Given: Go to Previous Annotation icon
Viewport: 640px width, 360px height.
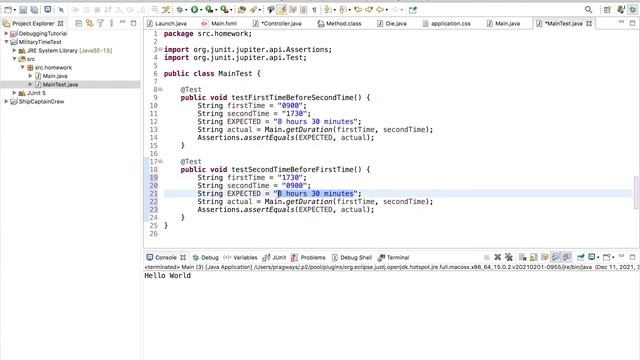Looking at the screenshot, I should [342, 10].
